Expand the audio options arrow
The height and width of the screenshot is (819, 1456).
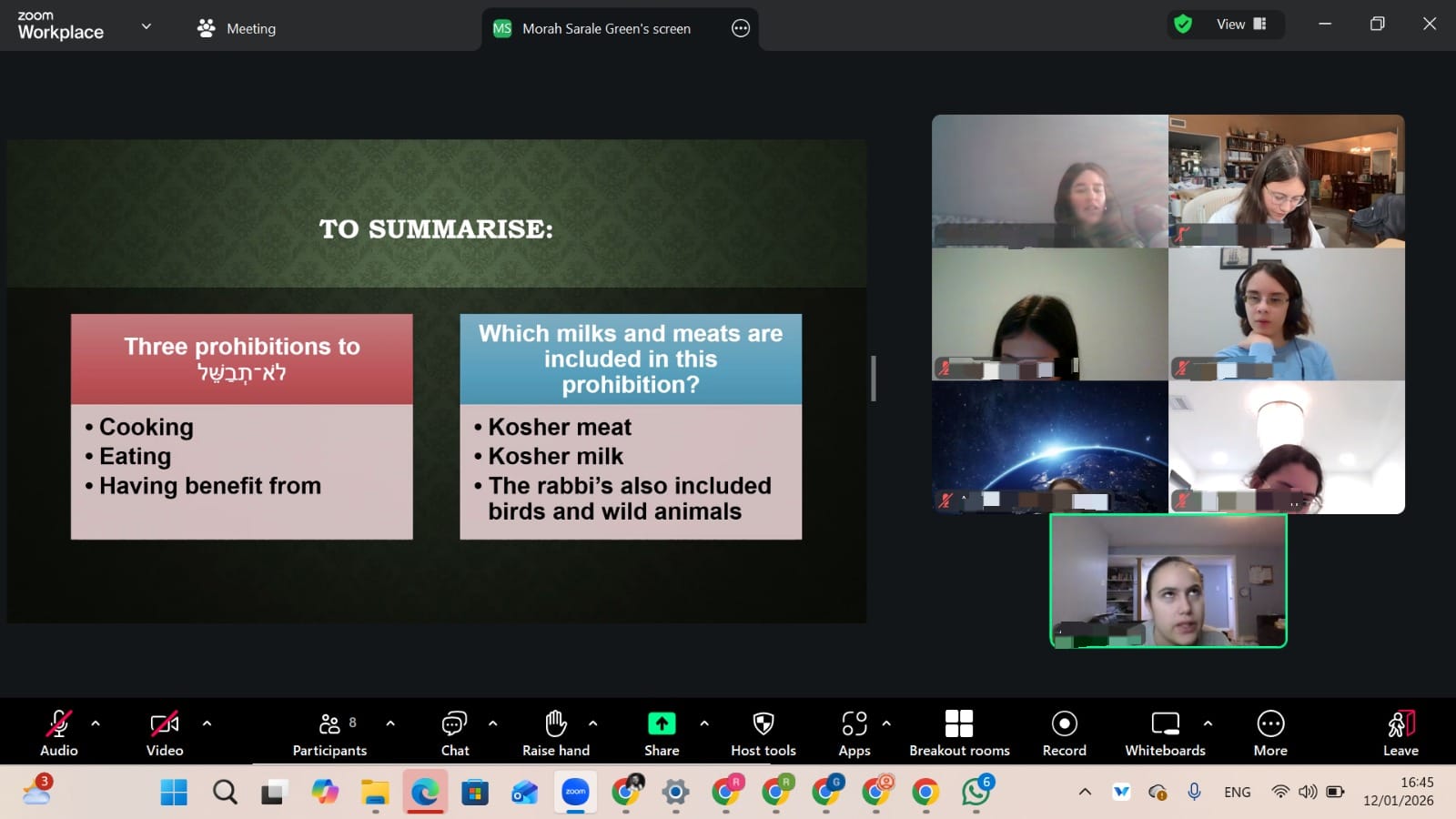tap(96, 723)
